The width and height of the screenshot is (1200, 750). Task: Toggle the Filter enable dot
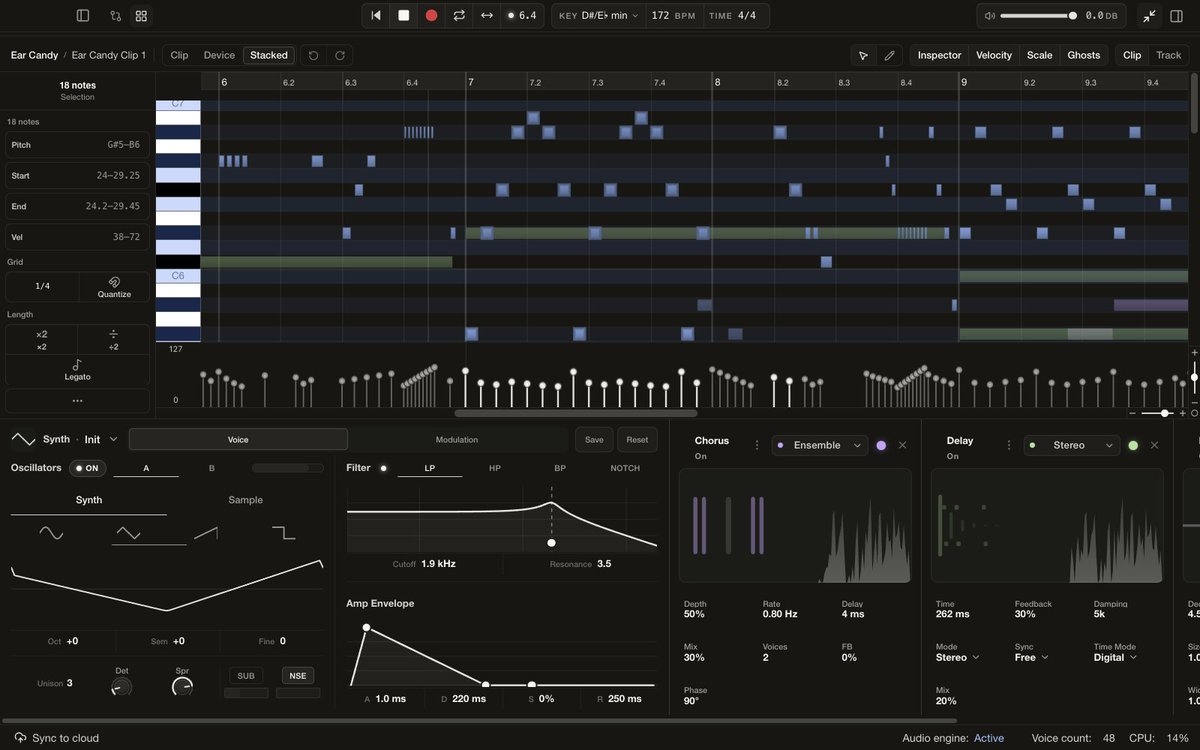383,468
